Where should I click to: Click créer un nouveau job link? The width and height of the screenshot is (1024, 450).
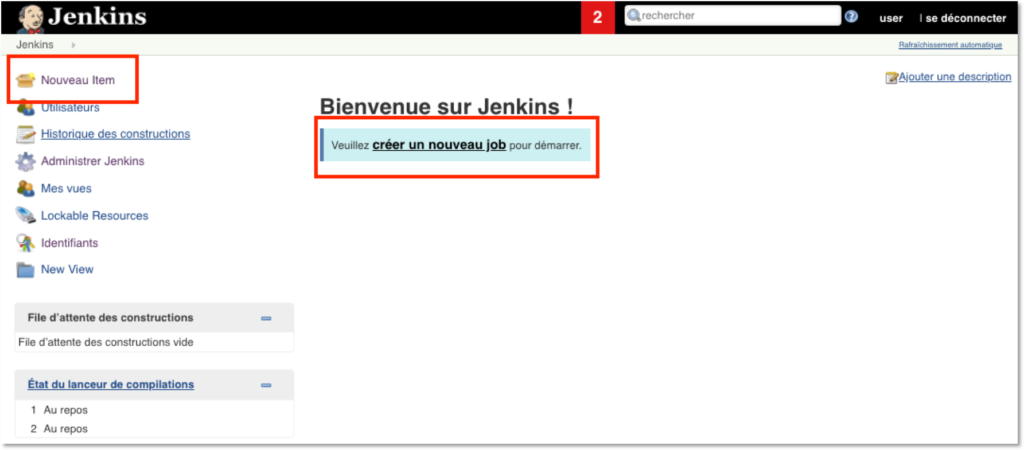pos(439,145)
